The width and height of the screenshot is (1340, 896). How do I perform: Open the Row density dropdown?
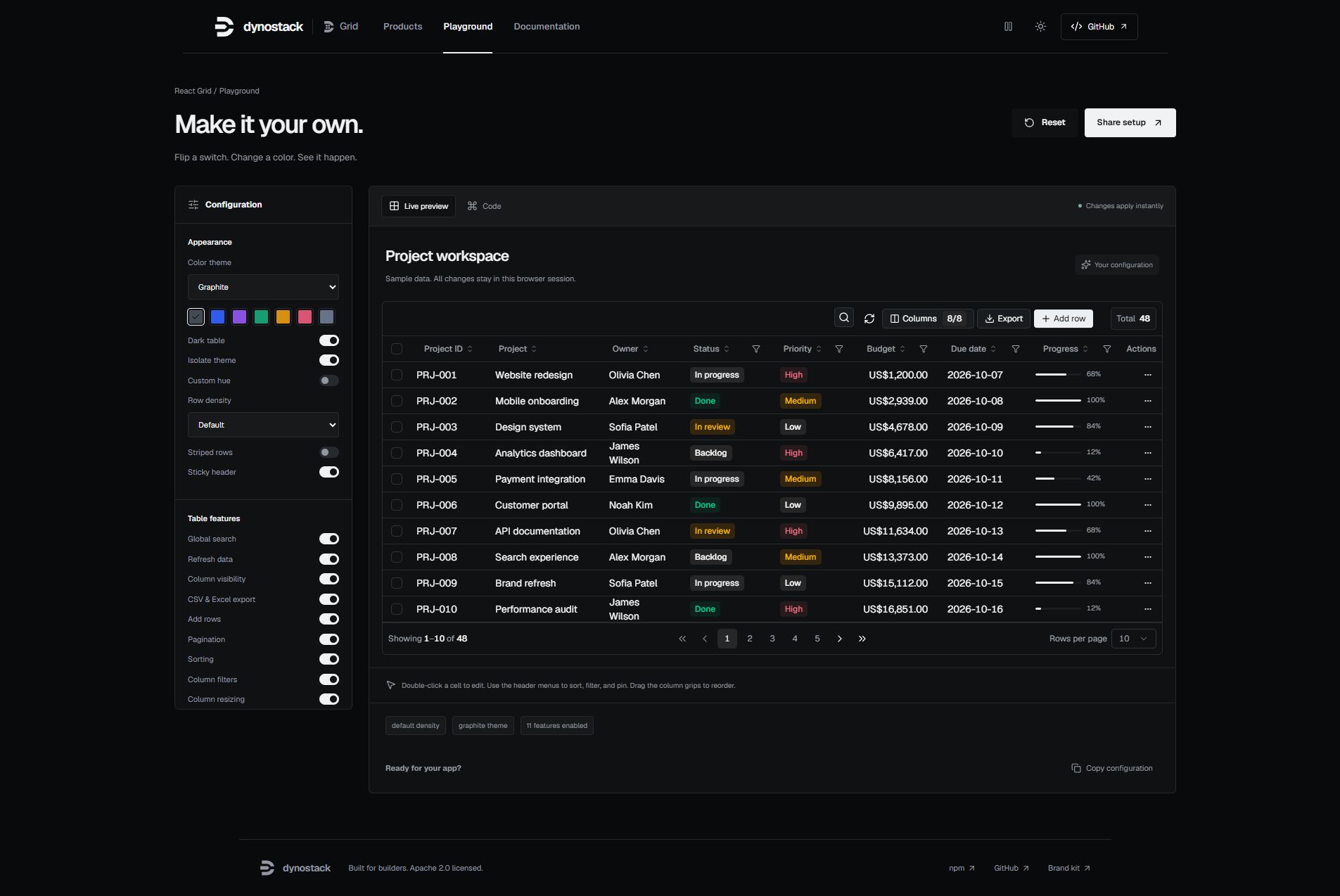point(263,425)
